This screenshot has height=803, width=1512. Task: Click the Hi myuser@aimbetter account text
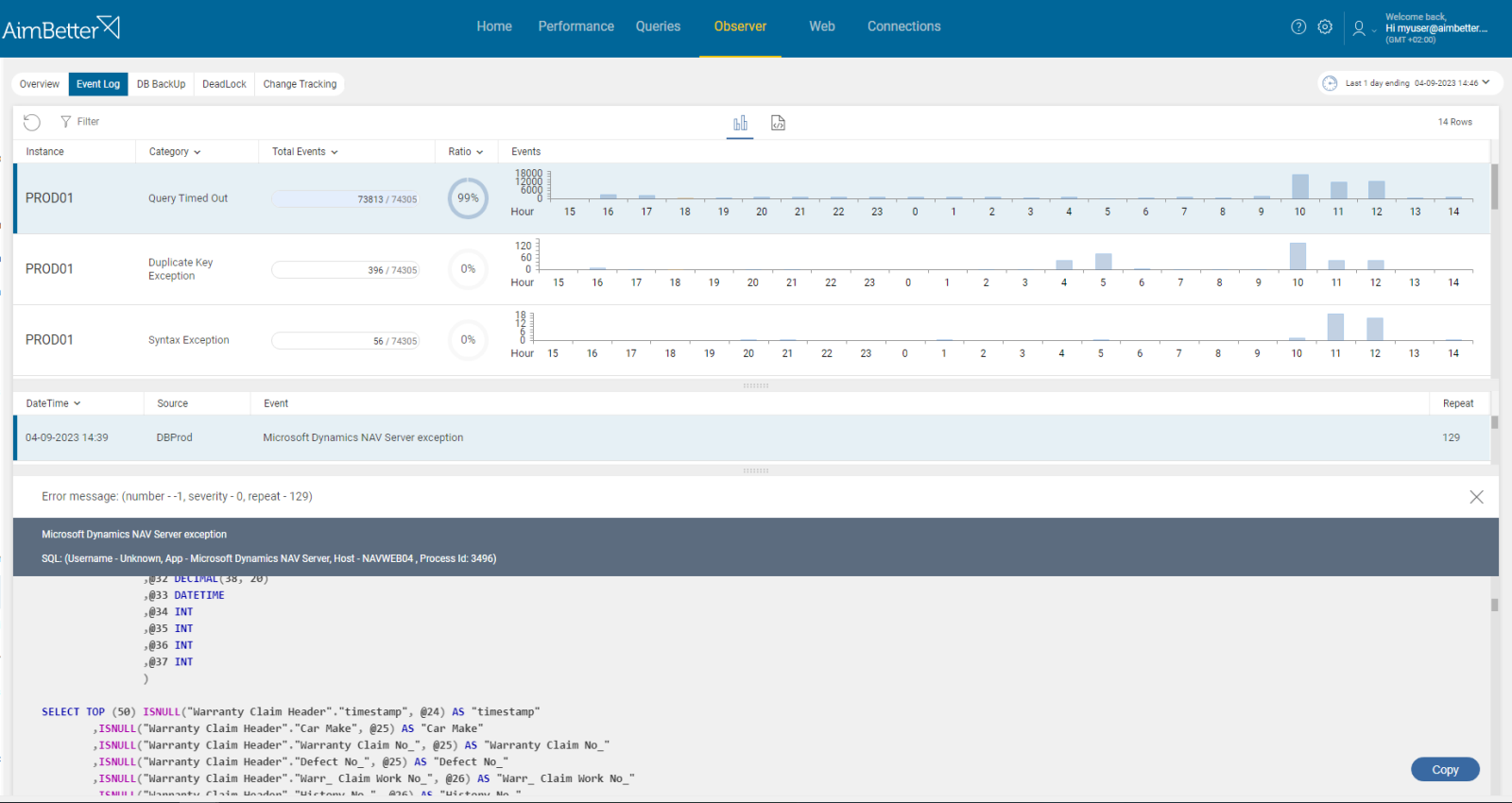(1436, 28)
